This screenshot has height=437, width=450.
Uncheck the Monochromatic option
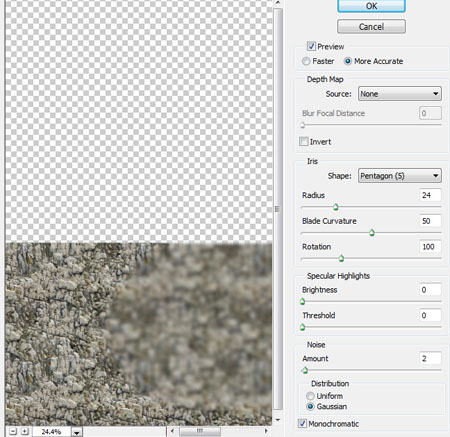[302, 424]
